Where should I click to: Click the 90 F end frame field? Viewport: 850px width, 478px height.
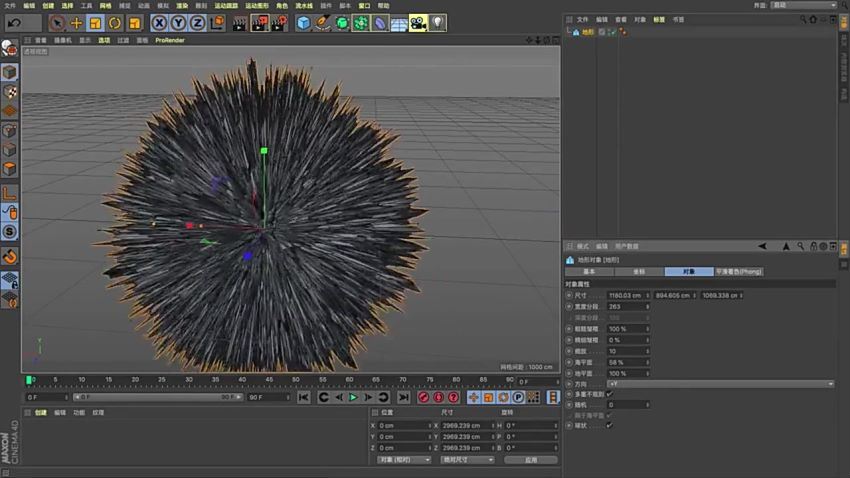269,397
